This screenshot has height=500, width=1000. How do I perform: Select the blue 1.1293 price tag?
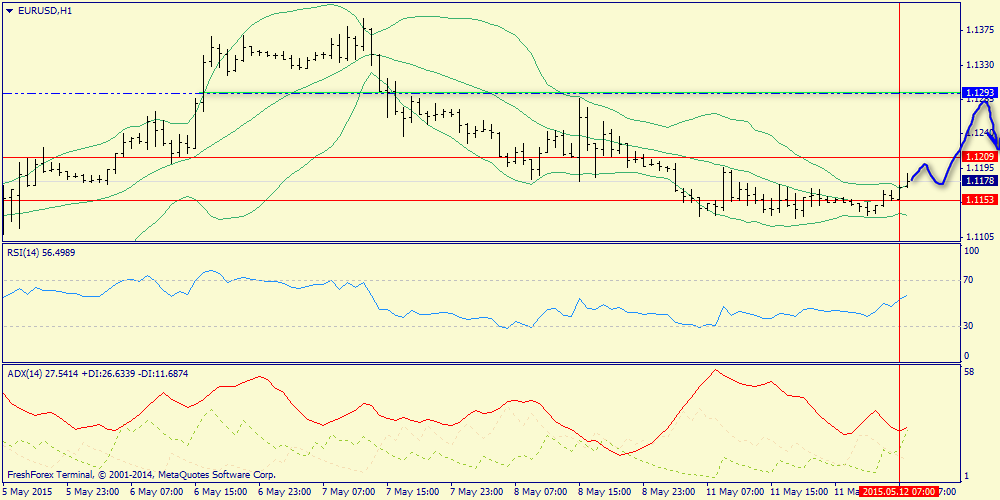tap(978, 93)
